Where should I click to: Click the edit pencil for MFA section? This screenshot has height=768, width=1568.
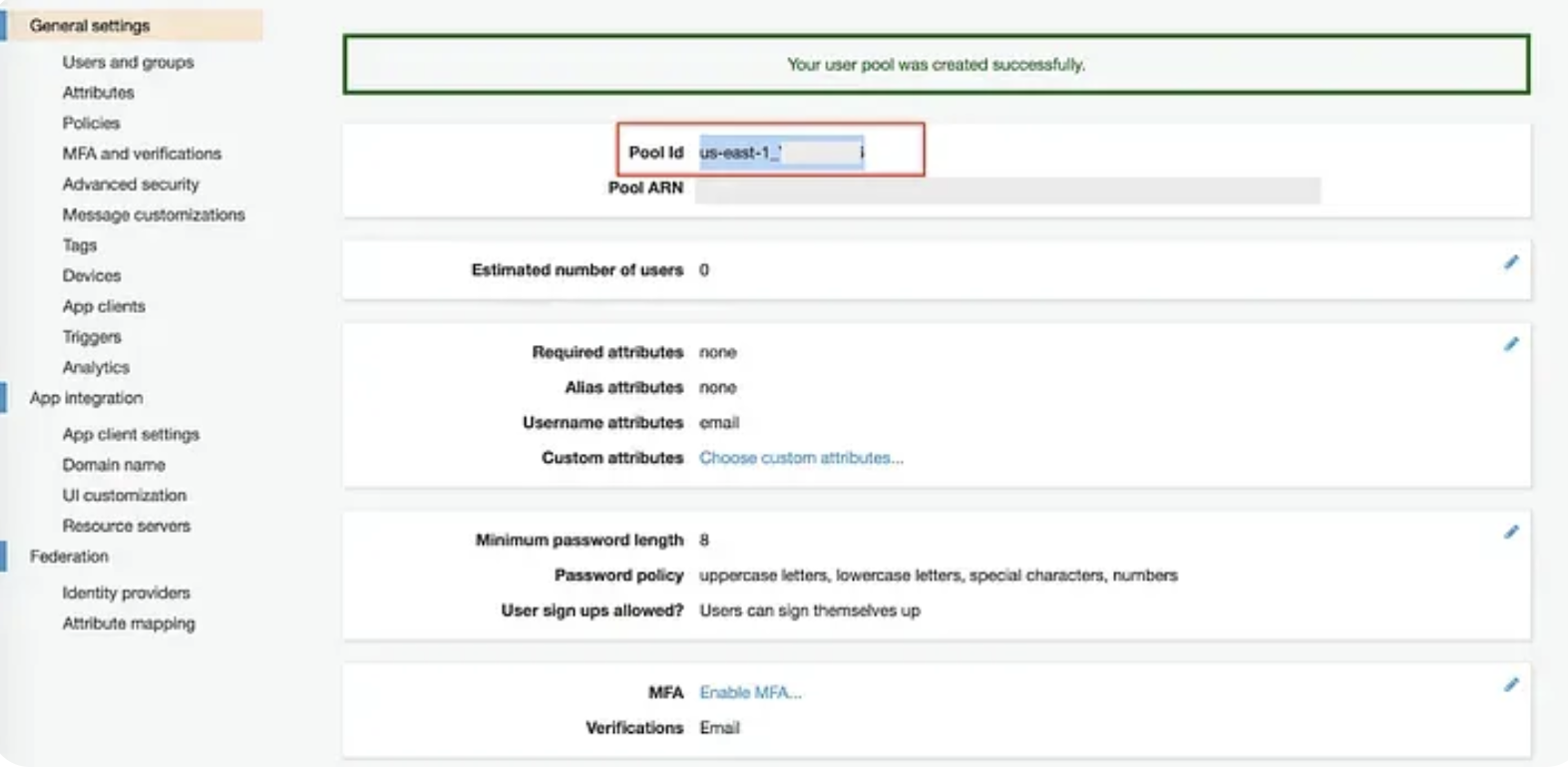click(1511, 685)
